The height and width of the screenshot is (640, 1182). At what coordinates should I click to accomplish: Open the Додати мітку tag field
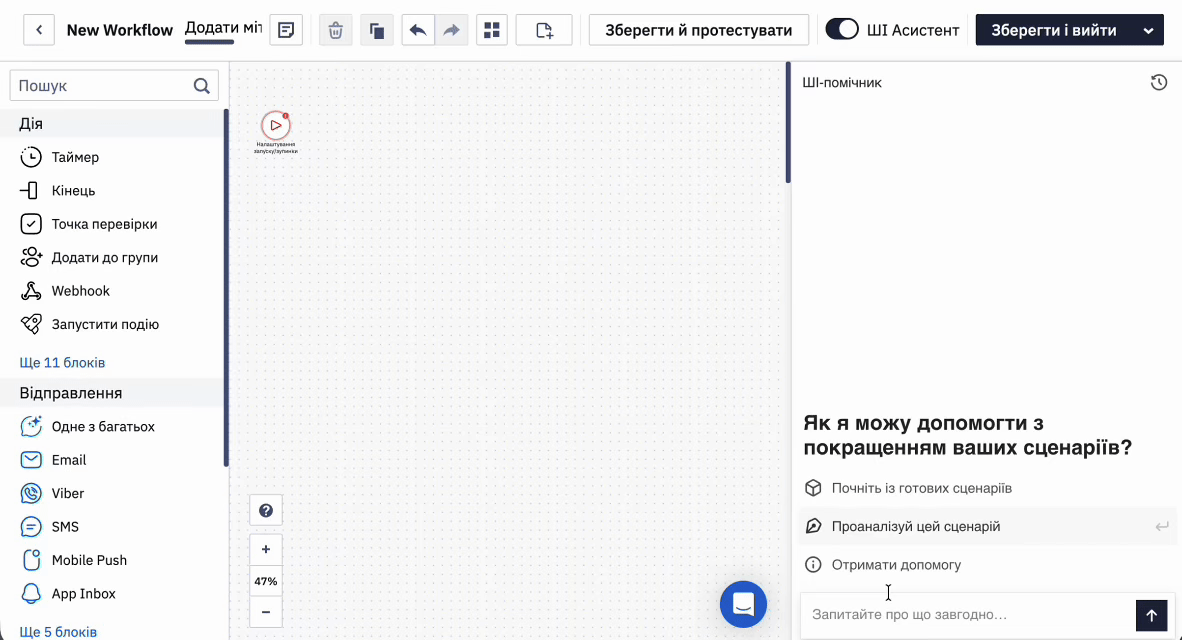pyautogui.click(x=223, y=29)
